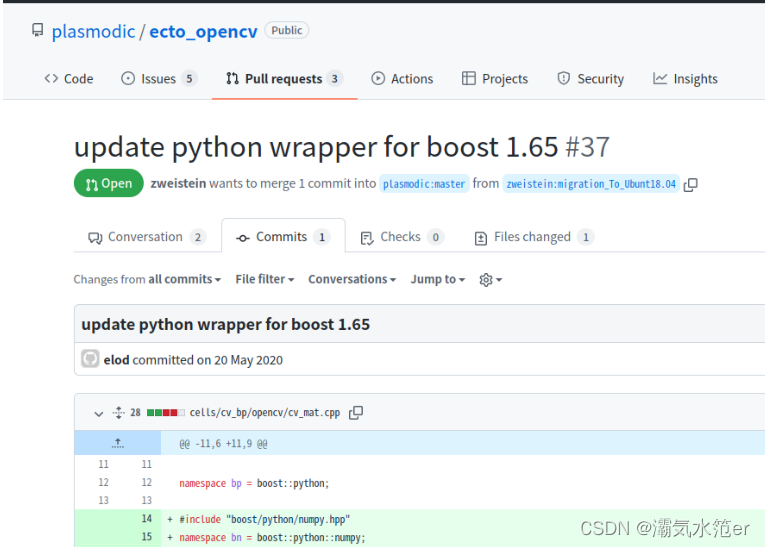Expand up hidden lines above line 11
765x547 pixels.
tap(118, 443)
